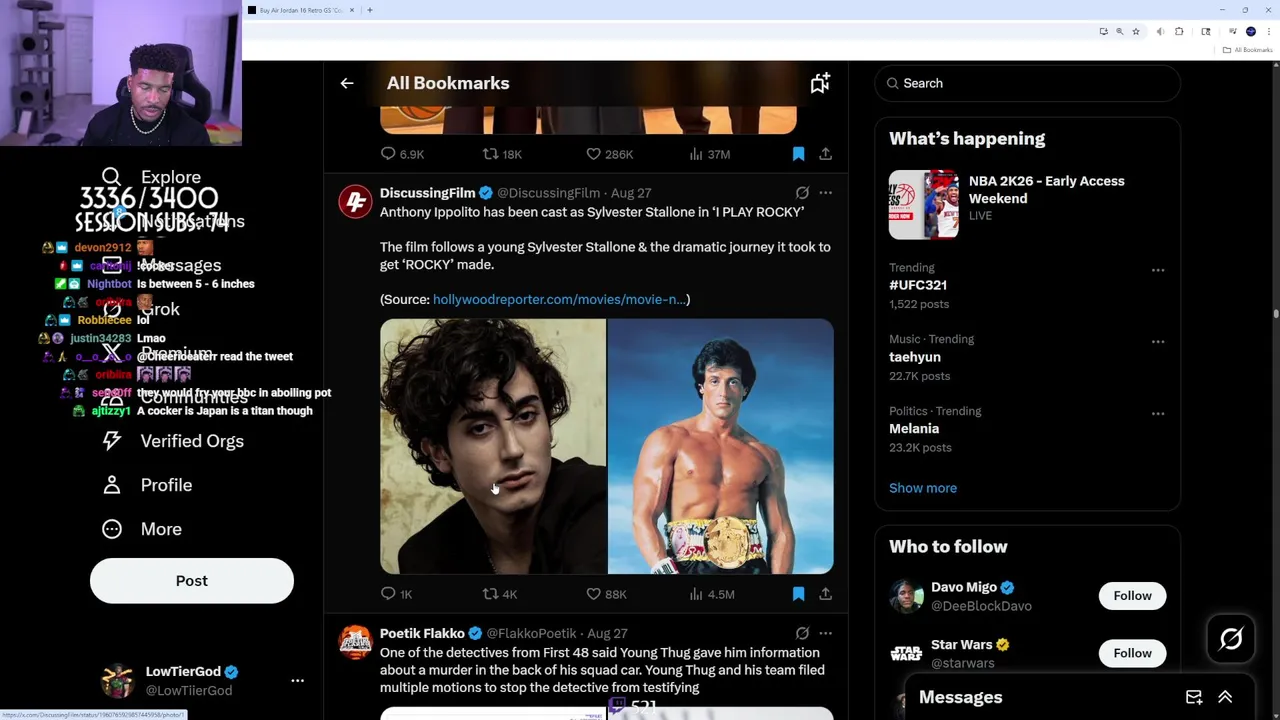
Task: Open more options for taehyun trend
Action: click(x=1157, y=342)
